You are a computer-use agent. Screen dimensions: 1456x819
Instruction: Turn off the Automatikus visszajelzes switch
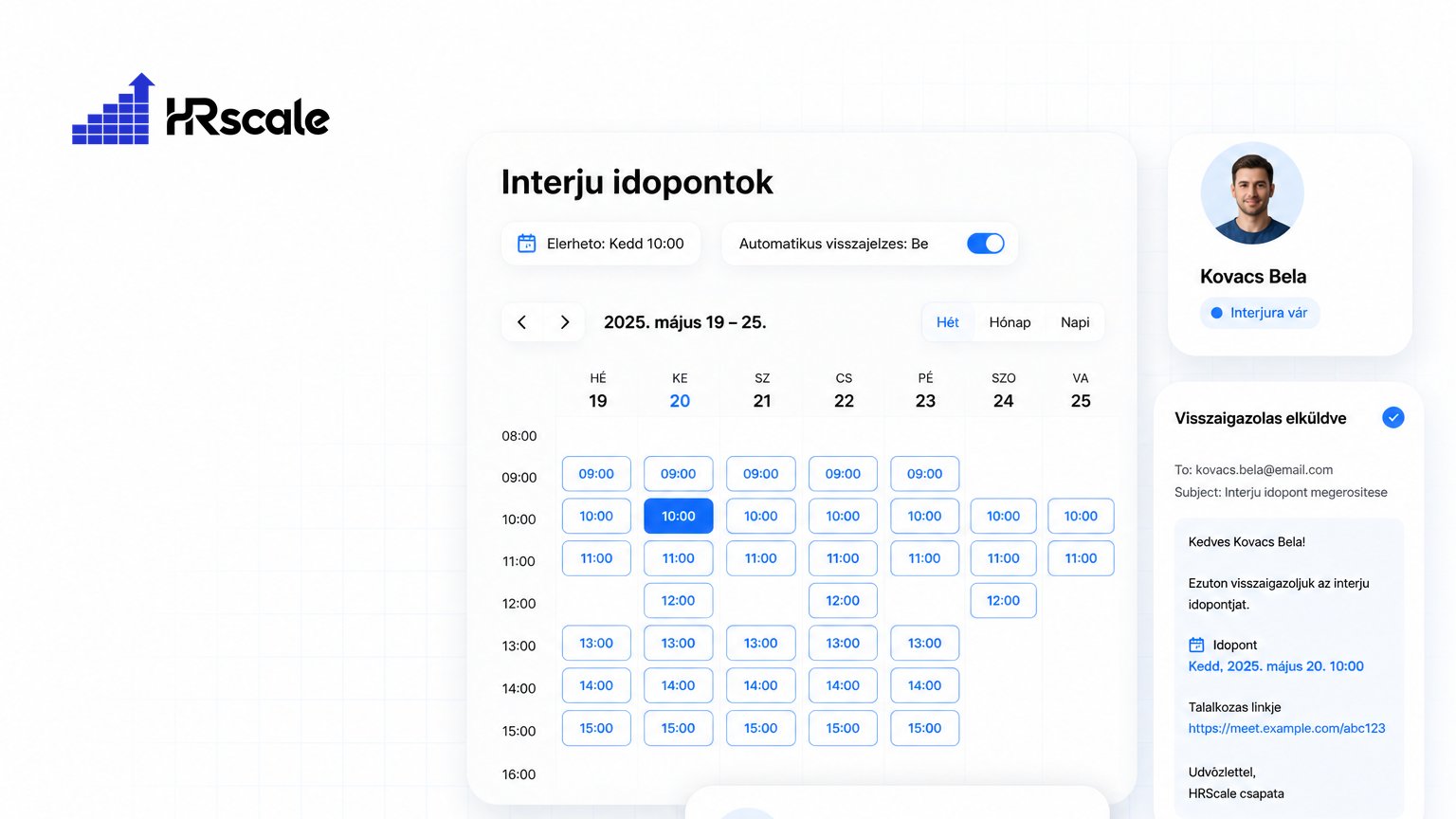[x=986, y=244]
